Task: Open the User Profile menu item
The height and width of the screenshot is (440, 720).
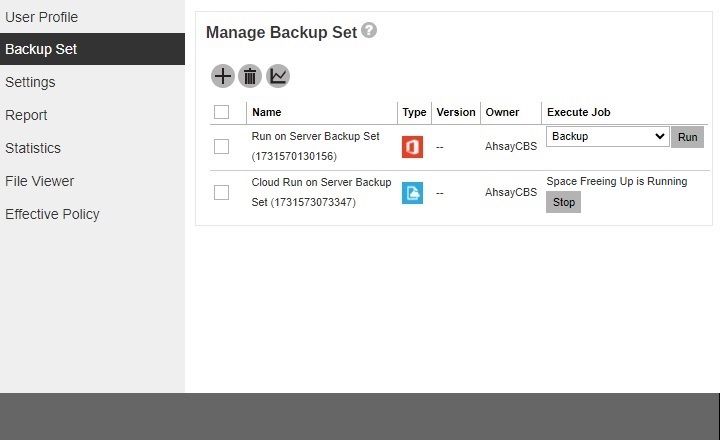Action: [42, 17]
